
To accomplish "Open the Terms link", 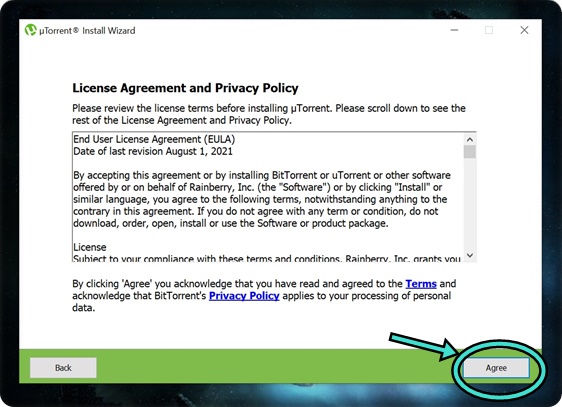I will point(421,284).
